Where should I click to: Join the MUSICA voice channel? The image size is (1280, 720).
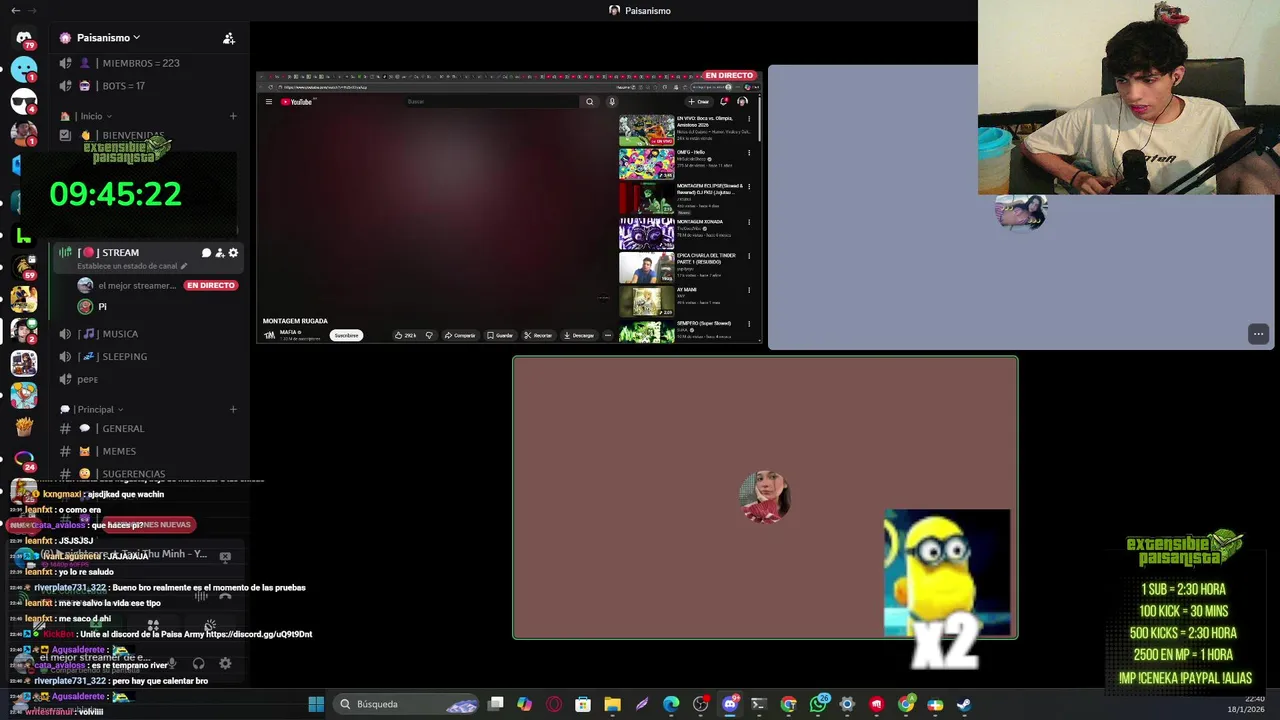click(x=146, y=334)
